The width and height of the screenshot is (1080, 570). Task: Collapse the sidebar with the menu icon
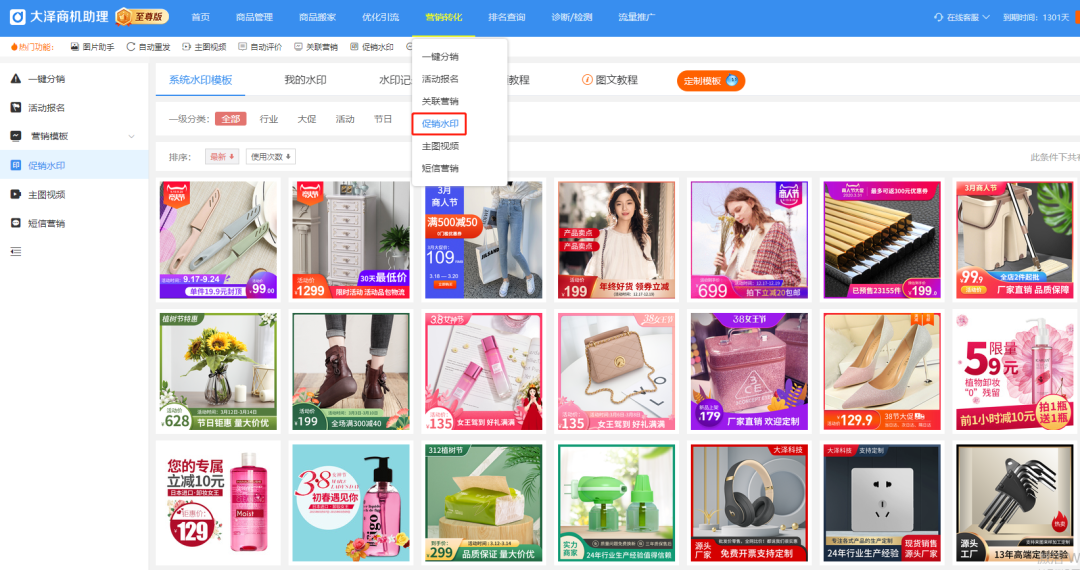pos(16,251)
